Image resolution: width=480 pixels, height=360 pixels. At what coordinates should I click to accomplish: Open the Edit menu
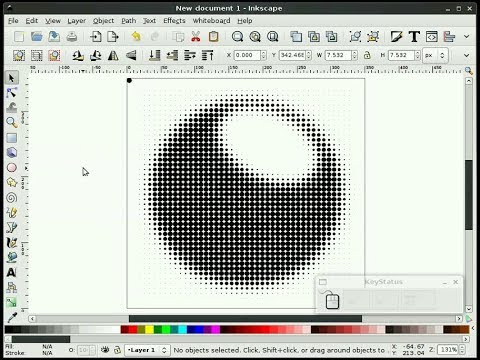pyautogui.click(x=32, y=21)
